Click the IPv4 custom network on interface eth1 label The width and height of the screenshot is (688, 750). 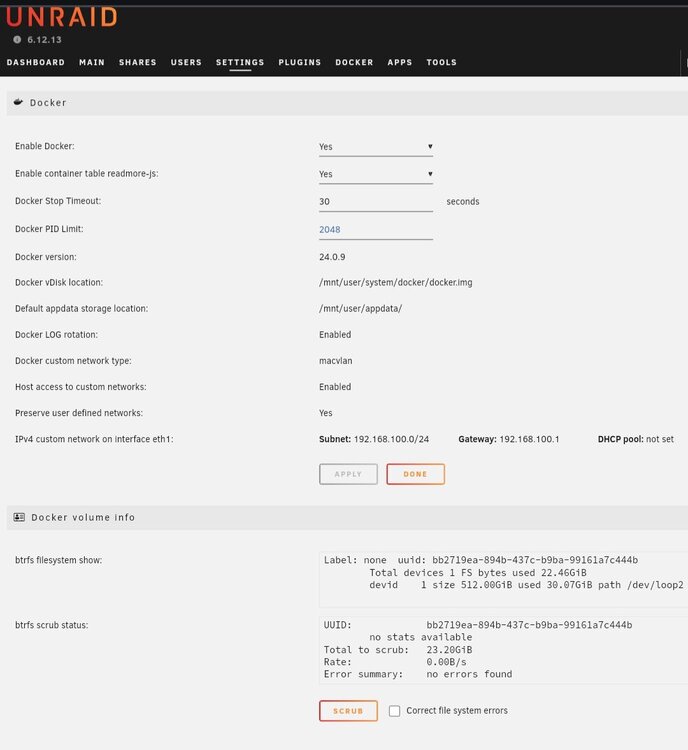point(94,439)
